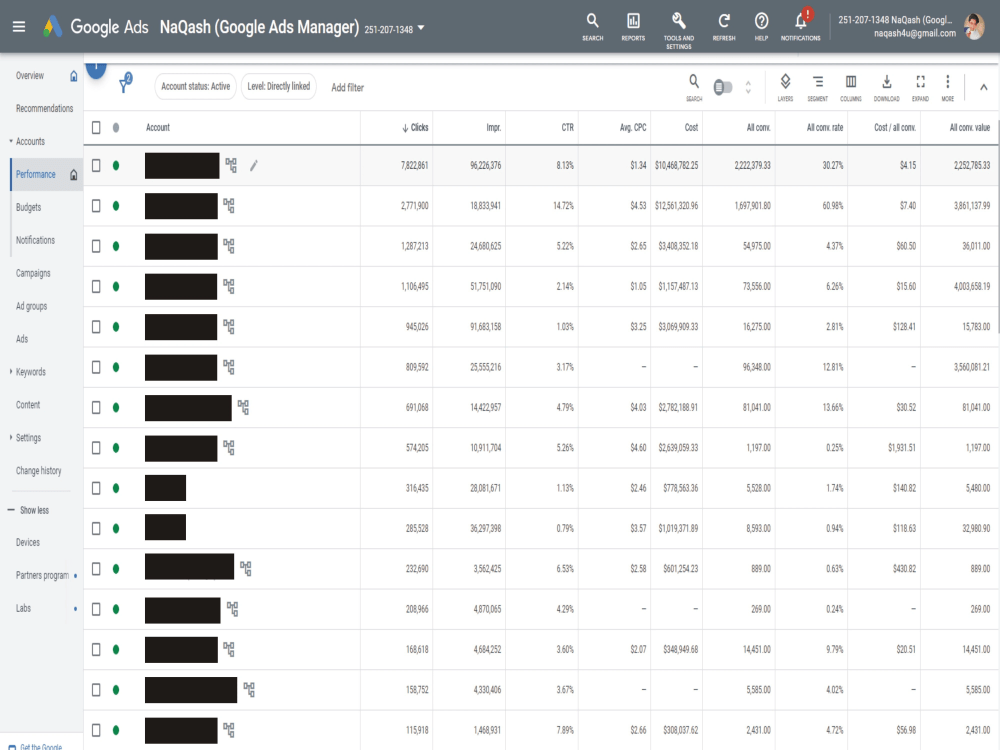Sort by Clicks column header

pos(415,128)
